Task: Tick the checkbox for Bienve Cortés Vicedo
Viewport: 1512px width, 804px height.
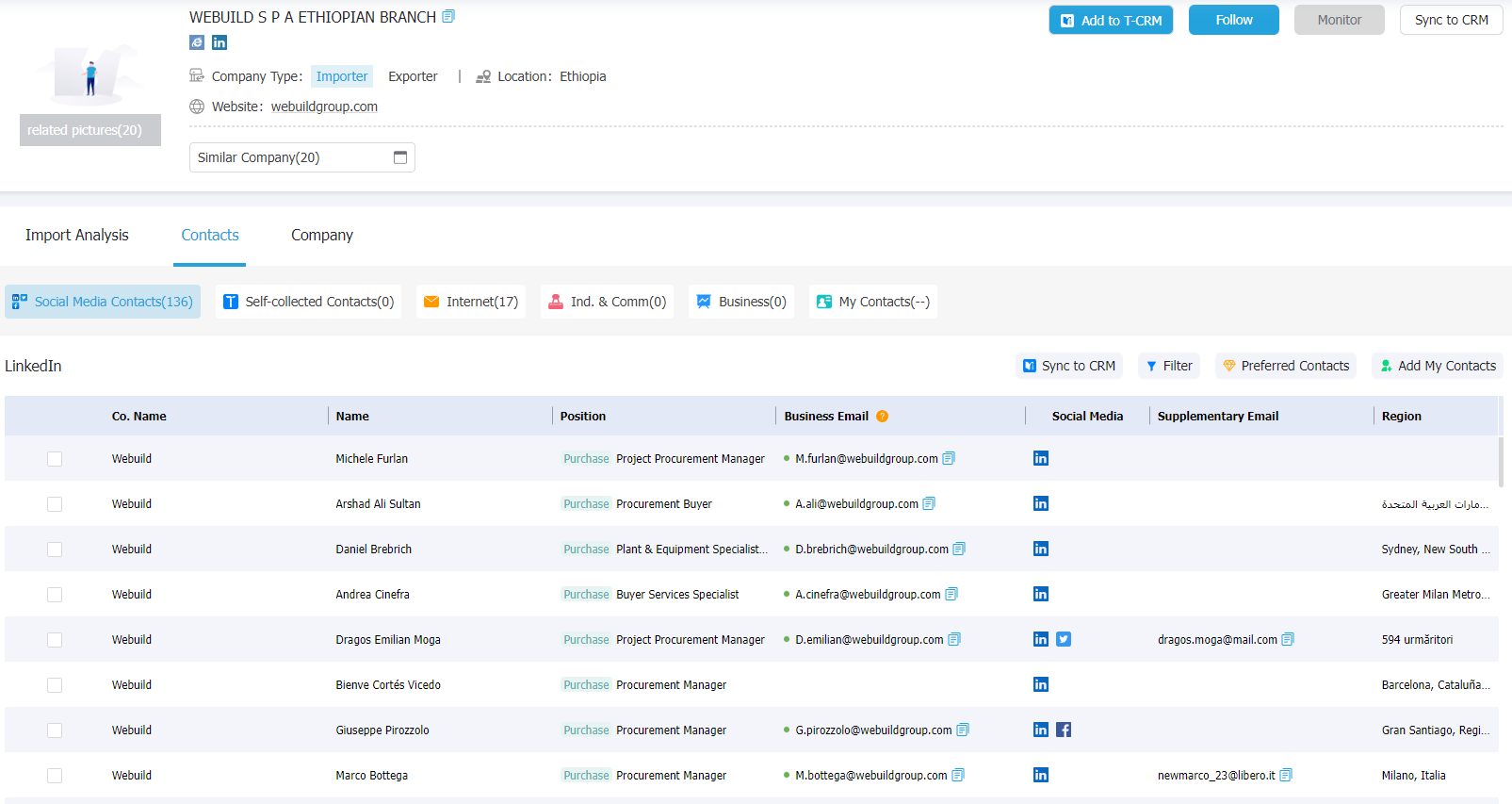Action: 55,685
